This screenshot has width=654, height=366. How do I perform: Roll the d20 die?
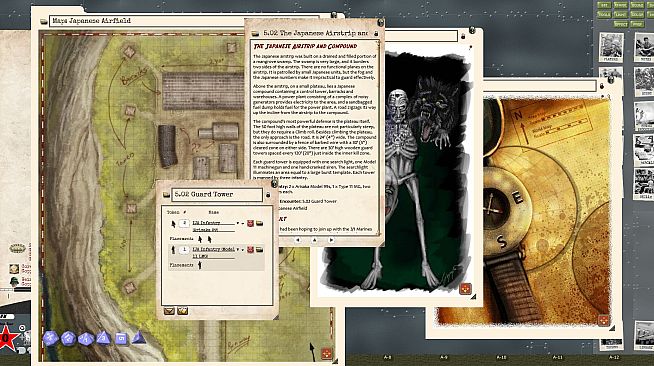tap(50, 338)
